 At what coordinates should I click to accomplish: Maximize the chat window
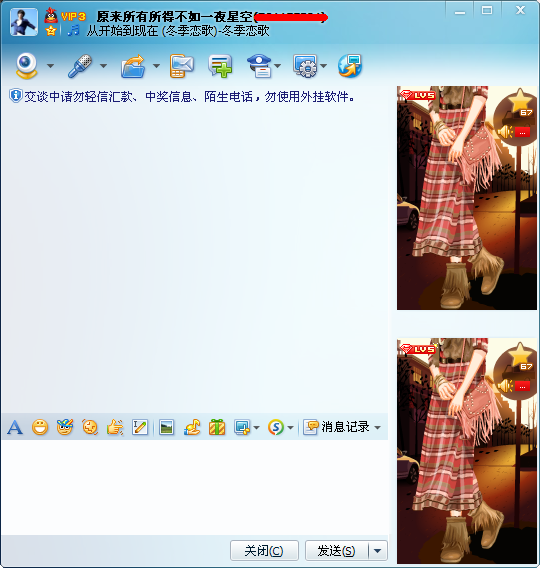pyautogui.click(x=487, y=11)
